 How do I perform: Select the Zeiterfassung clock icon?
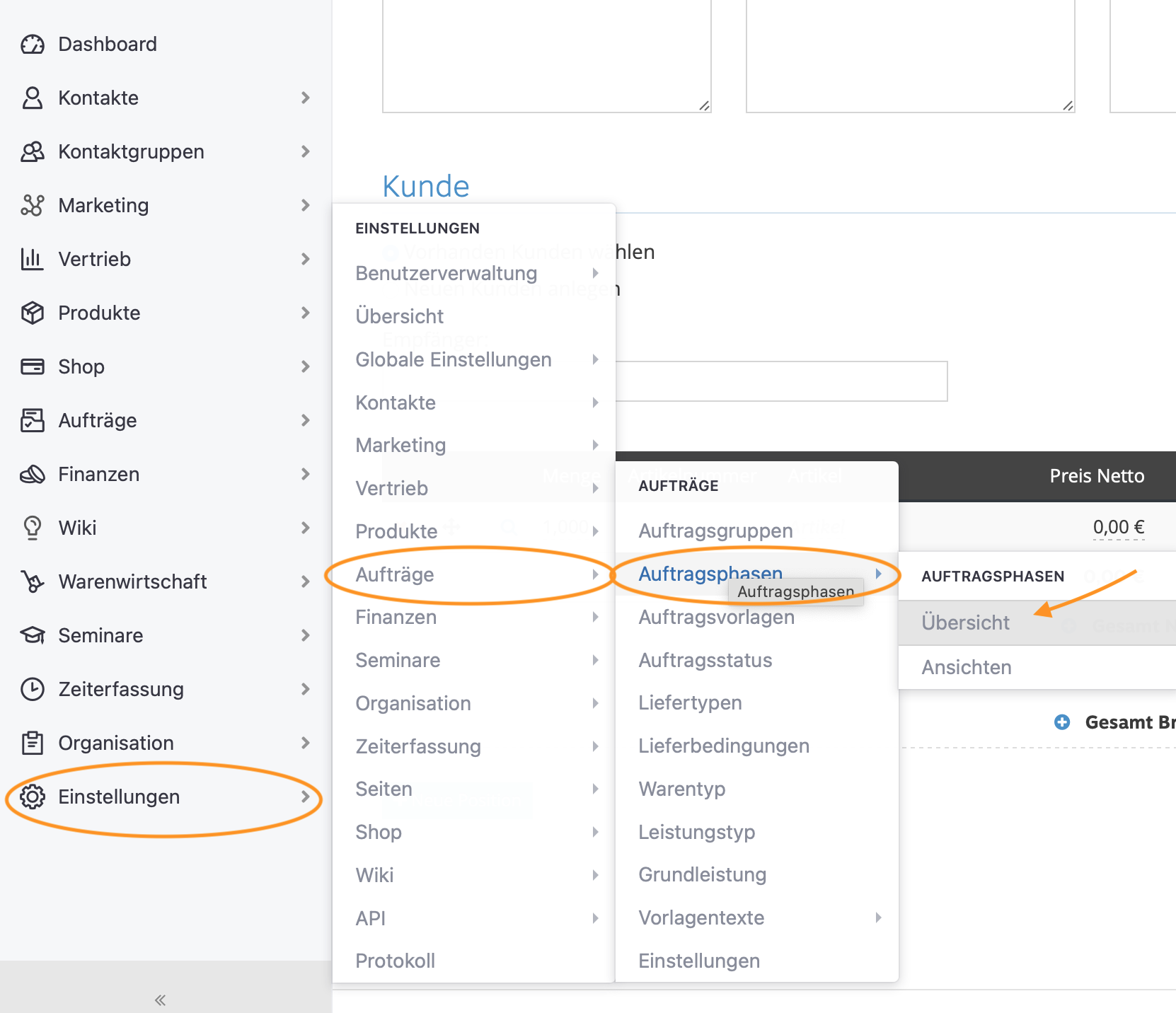point(32,689)
